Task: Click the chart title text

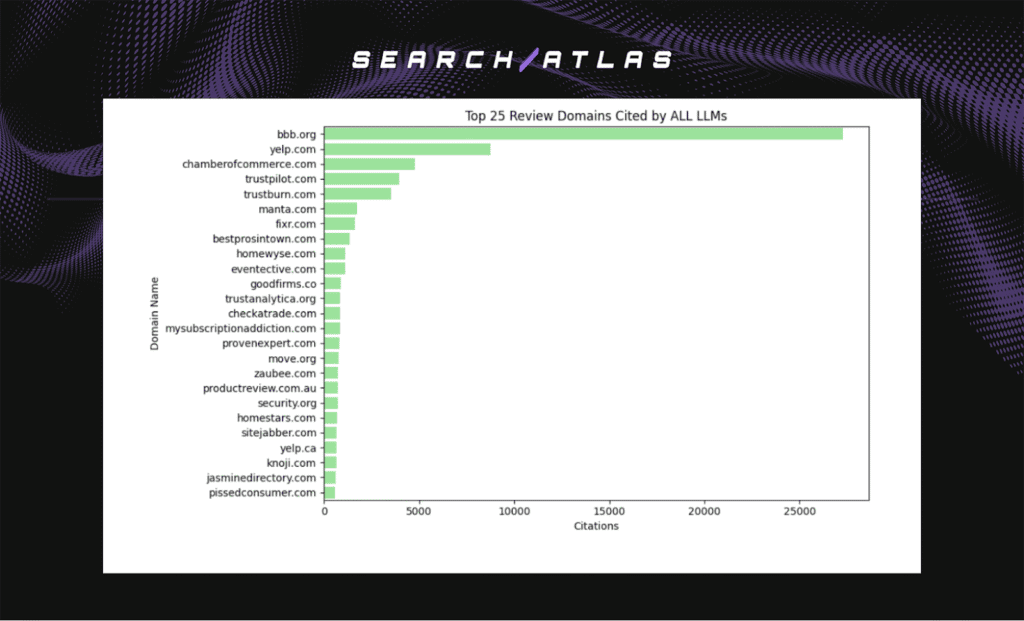Action: click(x=596, y=115)
